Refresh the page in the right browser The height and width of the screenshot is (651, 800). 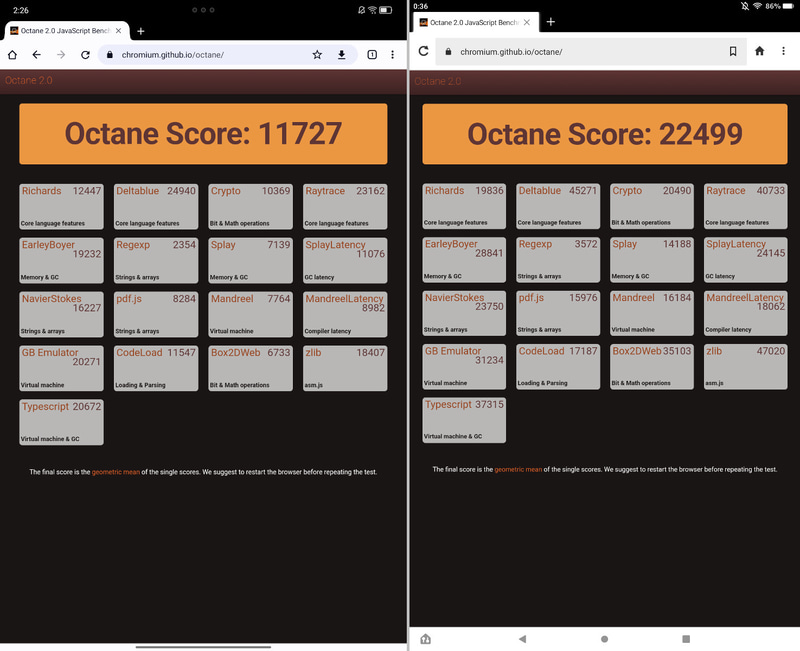(x=424, y=52)
